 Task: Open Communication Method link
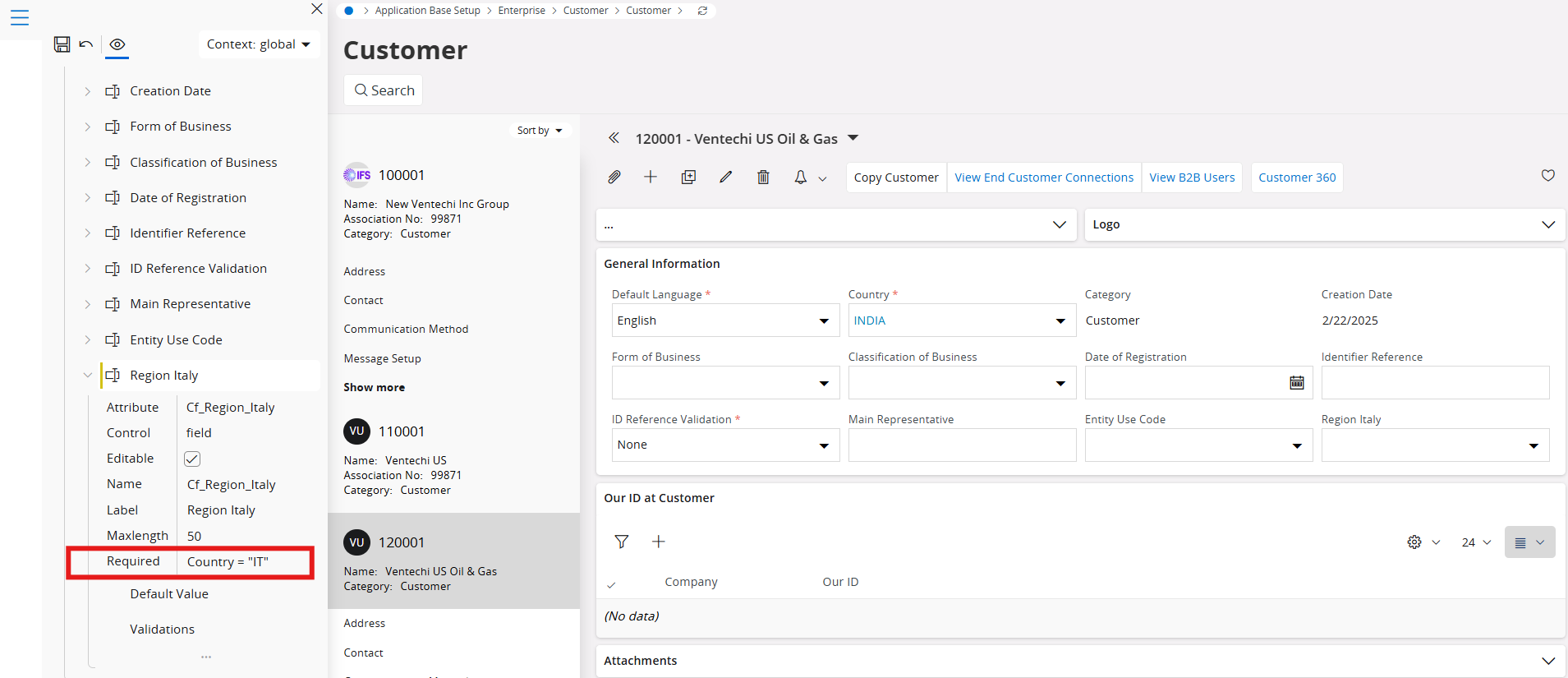click(x=406, y=329)
